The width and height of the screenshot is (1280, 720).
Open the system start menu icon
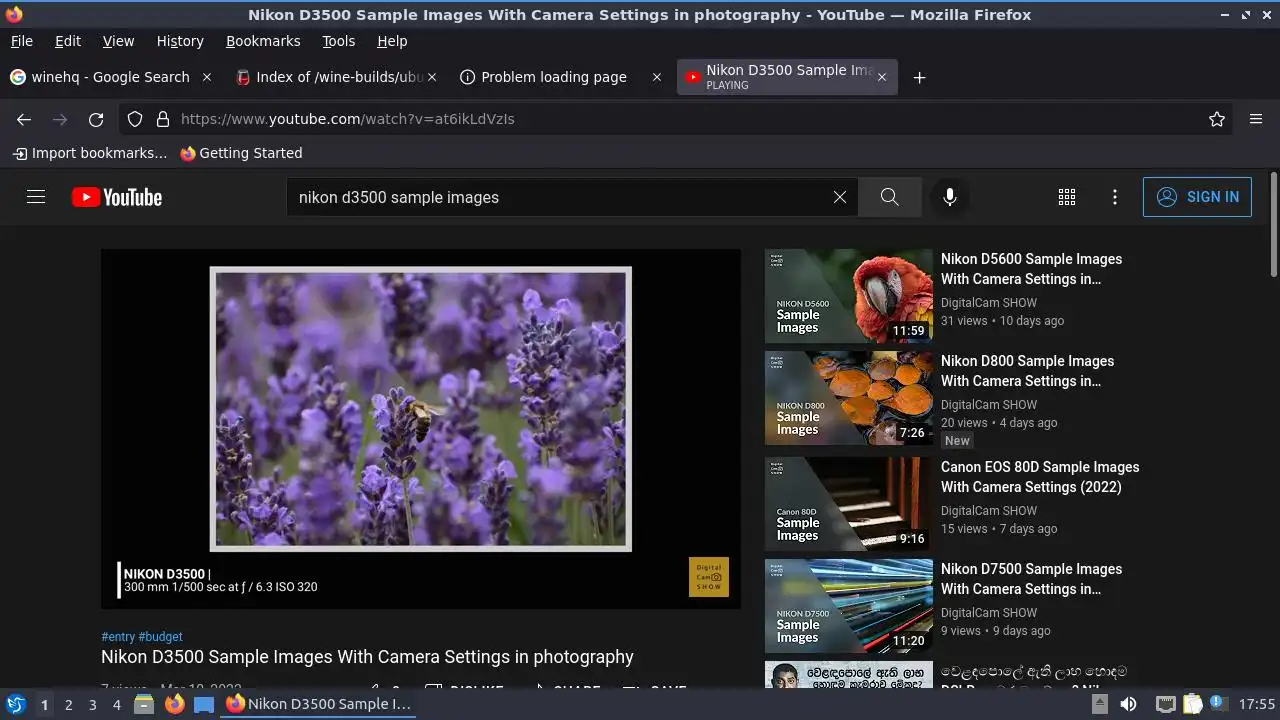point(16,704)
